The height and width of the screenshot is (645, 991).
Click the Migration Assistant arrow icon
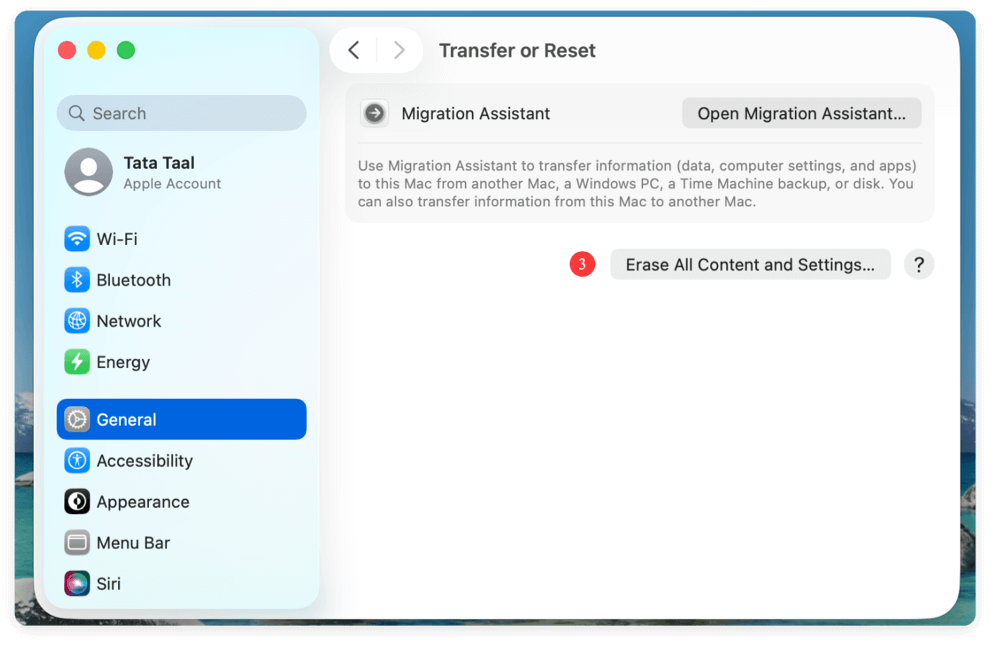(374, 113)
